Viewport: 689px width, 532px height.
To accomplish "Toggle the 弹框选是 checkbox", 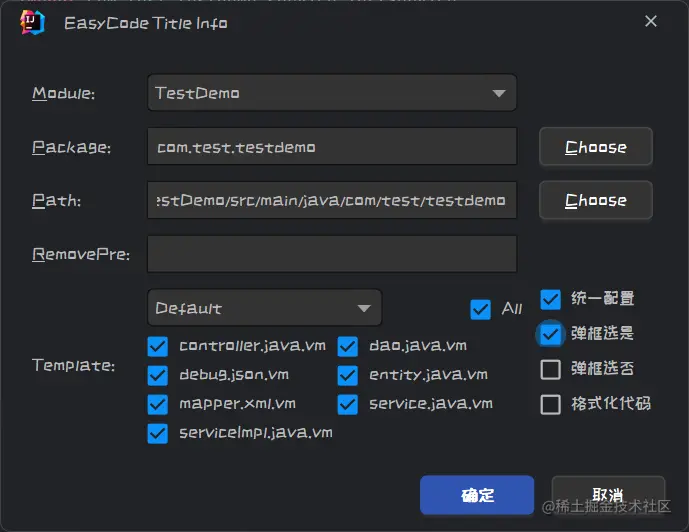I will click(550, 334).
